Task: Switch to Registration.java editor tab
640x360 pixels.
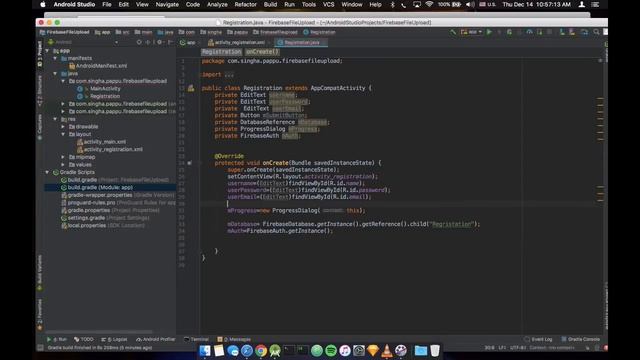Action: pos(300,42)
